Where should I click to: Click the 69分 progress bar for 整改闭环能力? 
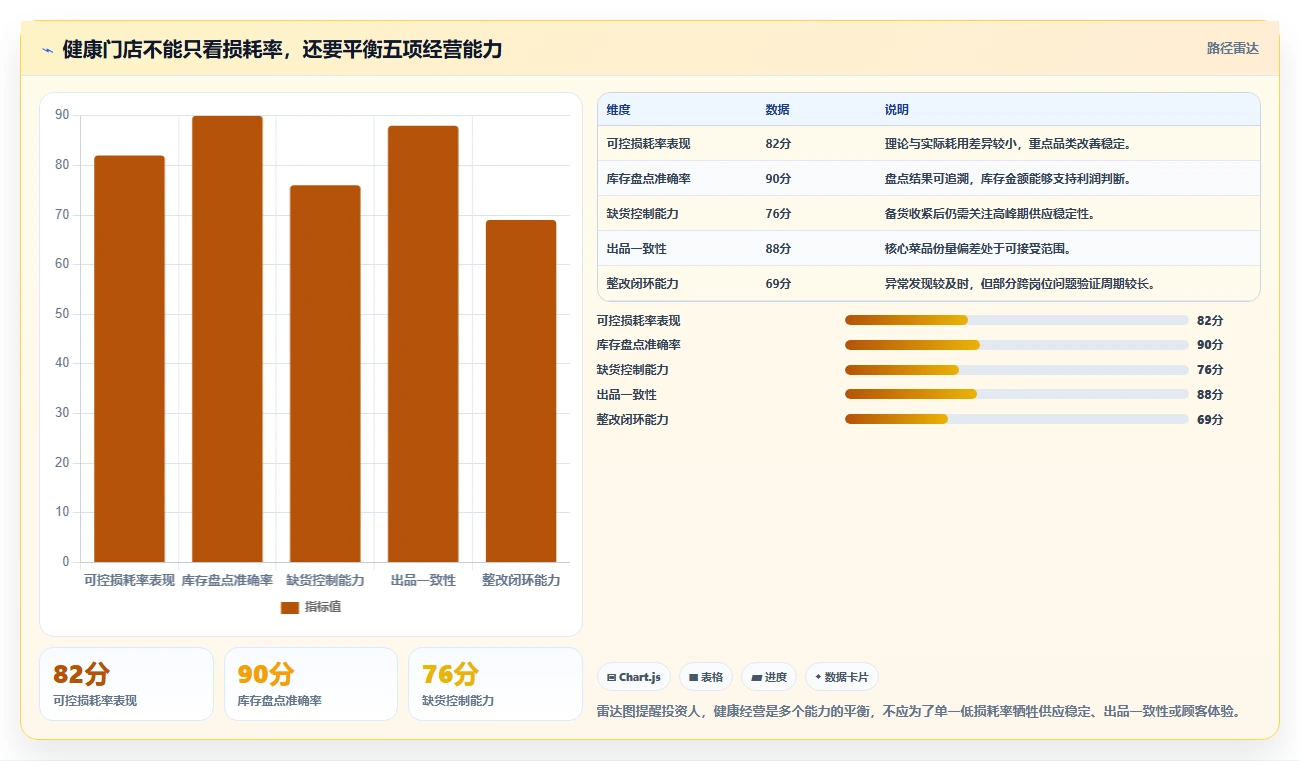(x=1016, y=419)
